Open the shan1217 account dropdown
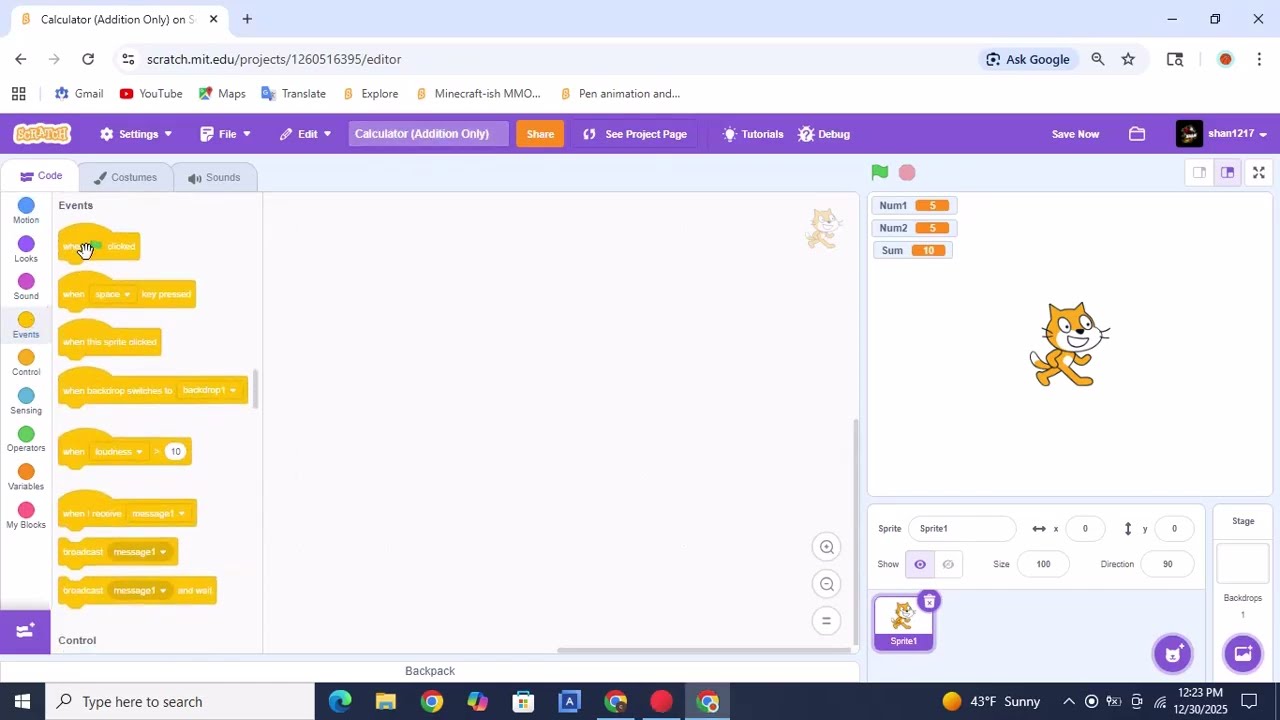 pyautogui.click(x=1222, y=134)
